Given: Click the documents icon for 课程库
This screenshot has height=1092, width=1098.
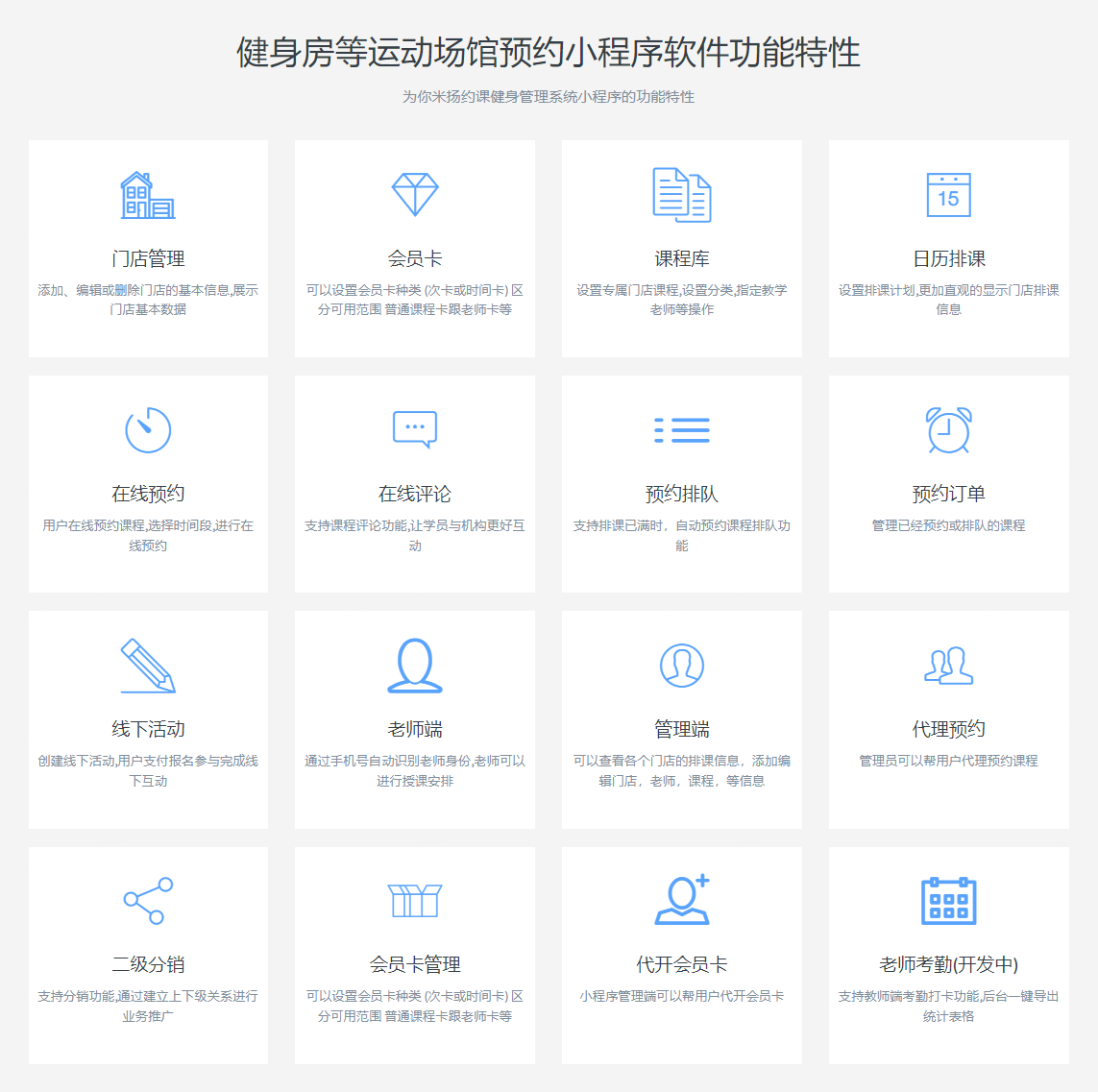Looking at the screenshot, I should [x=682, y=195].
